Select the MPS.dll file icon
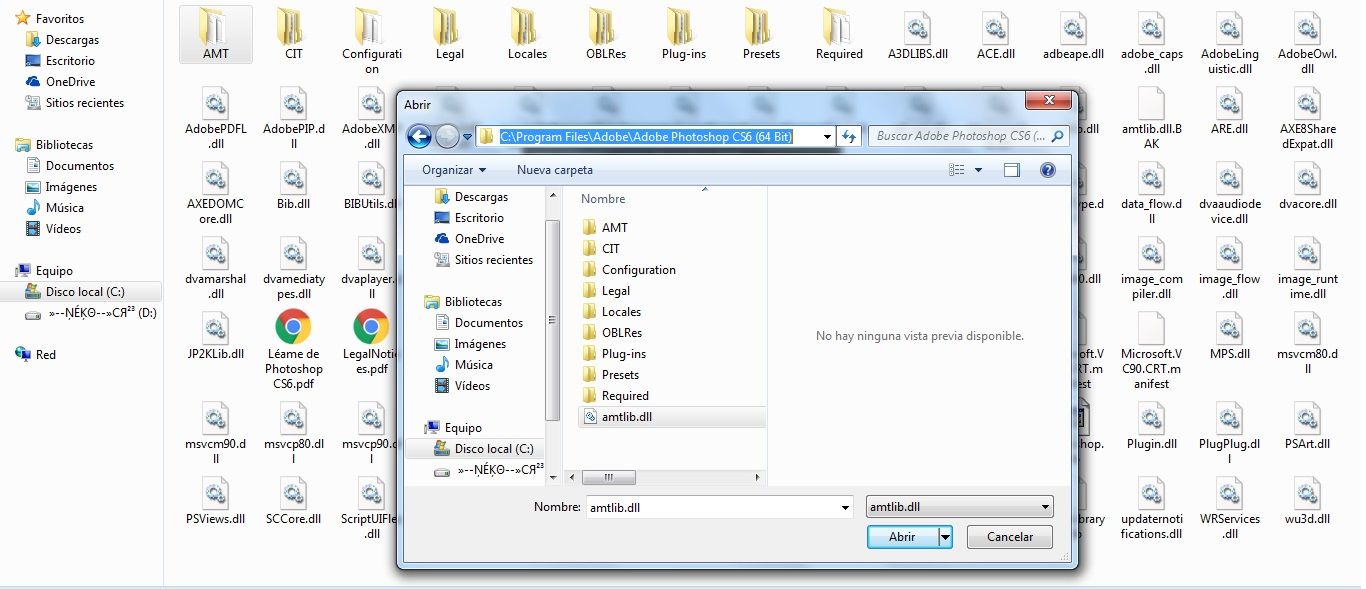The width and height of the screenshot is (1366, 589). (x=1229, y=327)
